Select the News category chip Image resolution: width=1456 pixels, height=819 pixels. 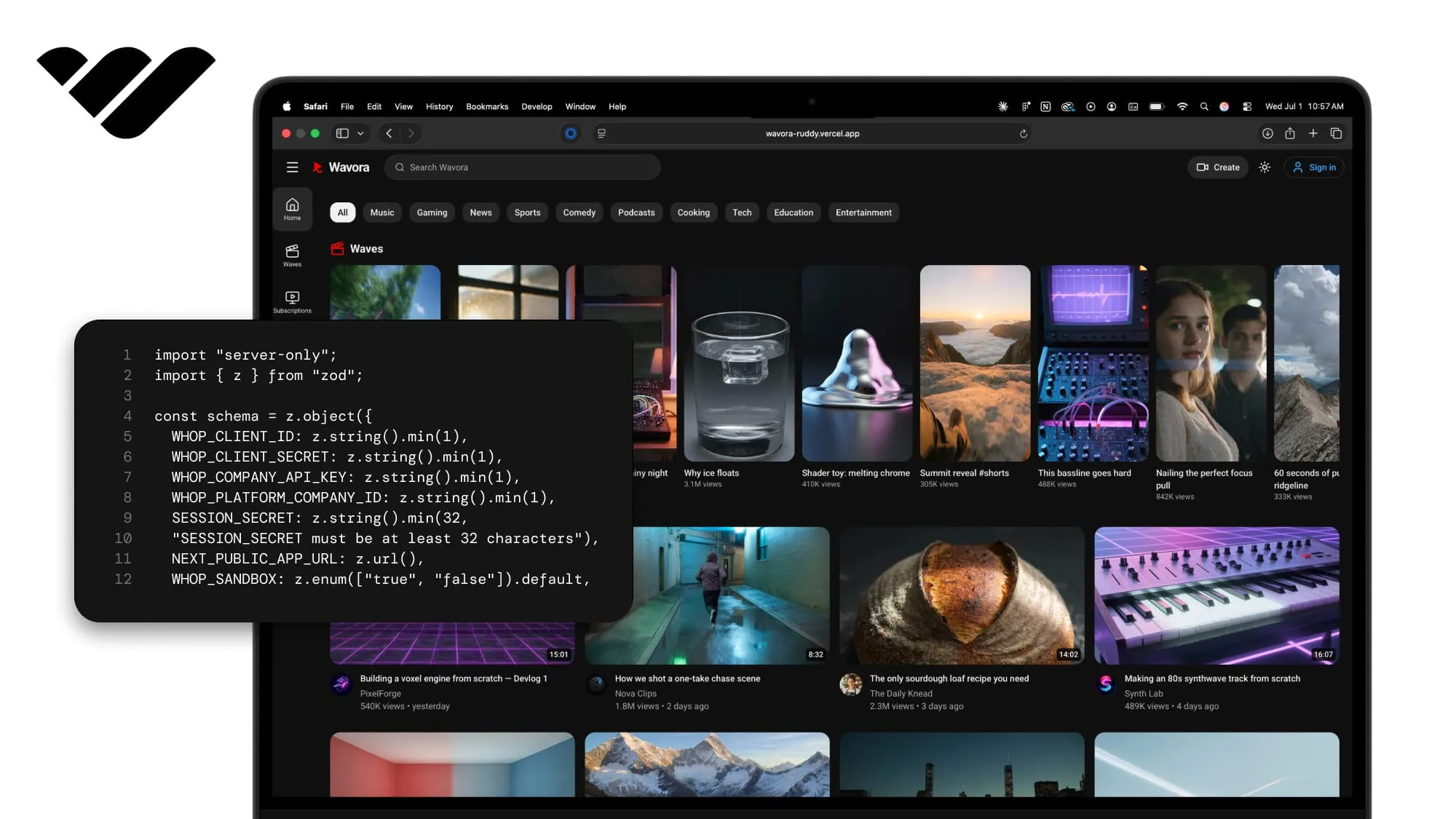(x=480, y=213)
